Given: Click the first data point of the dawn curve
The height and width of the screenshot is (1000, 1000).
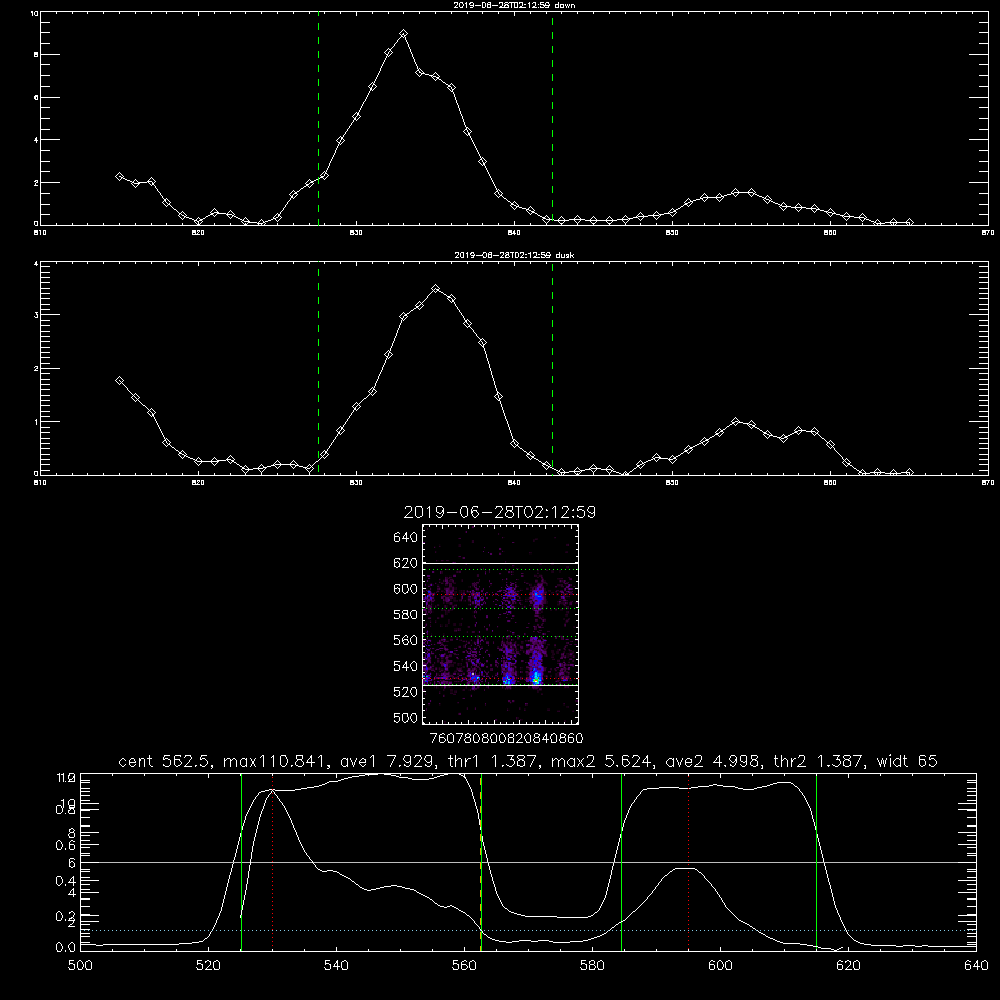Looking at the screenshot, I should [x=119, y=176].
